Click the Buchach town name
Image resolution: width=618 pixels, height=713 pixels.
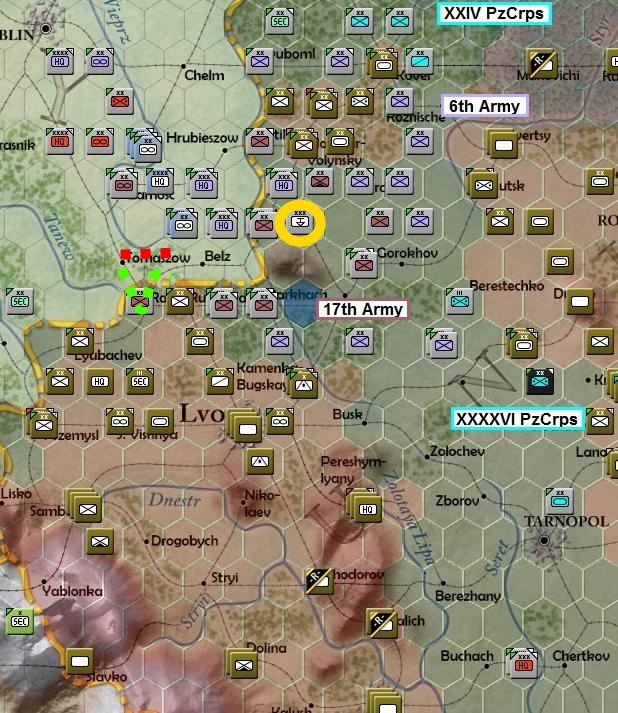pyautogui.click(x=467, y=656)
